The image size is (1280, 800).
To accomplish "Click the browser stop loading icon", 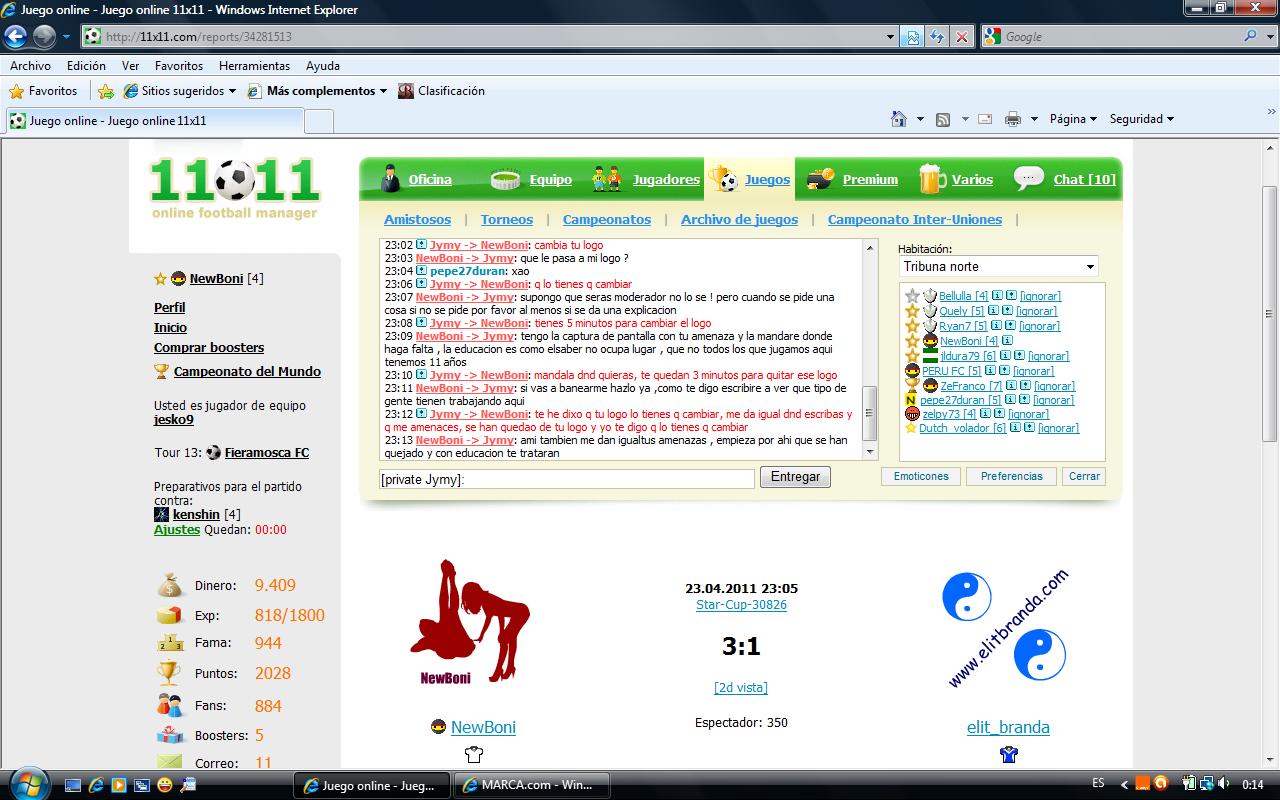I will coord(962,37).
